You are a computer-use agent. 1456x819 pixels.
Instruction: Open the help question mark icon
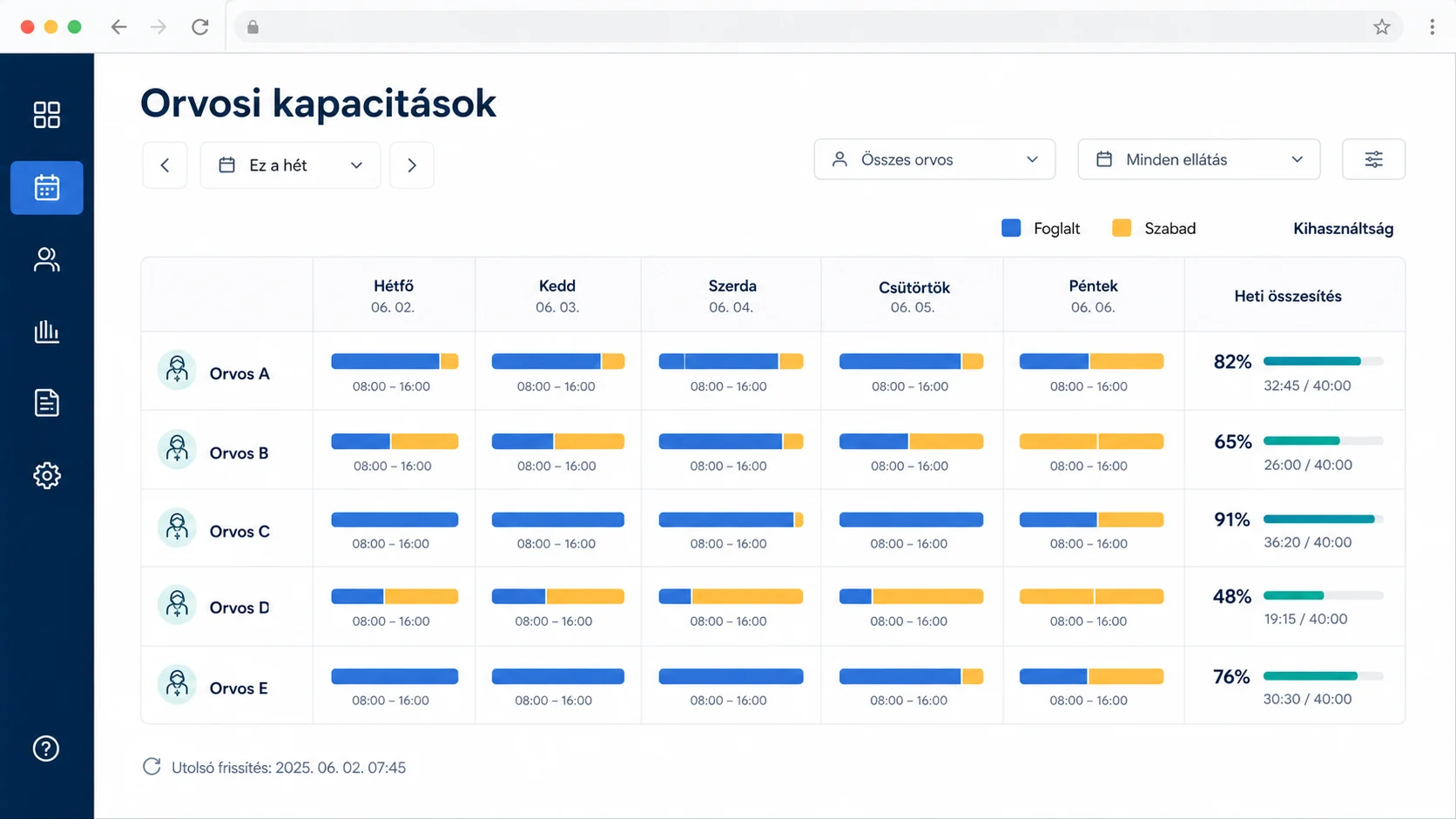click(x=46, y=749)
